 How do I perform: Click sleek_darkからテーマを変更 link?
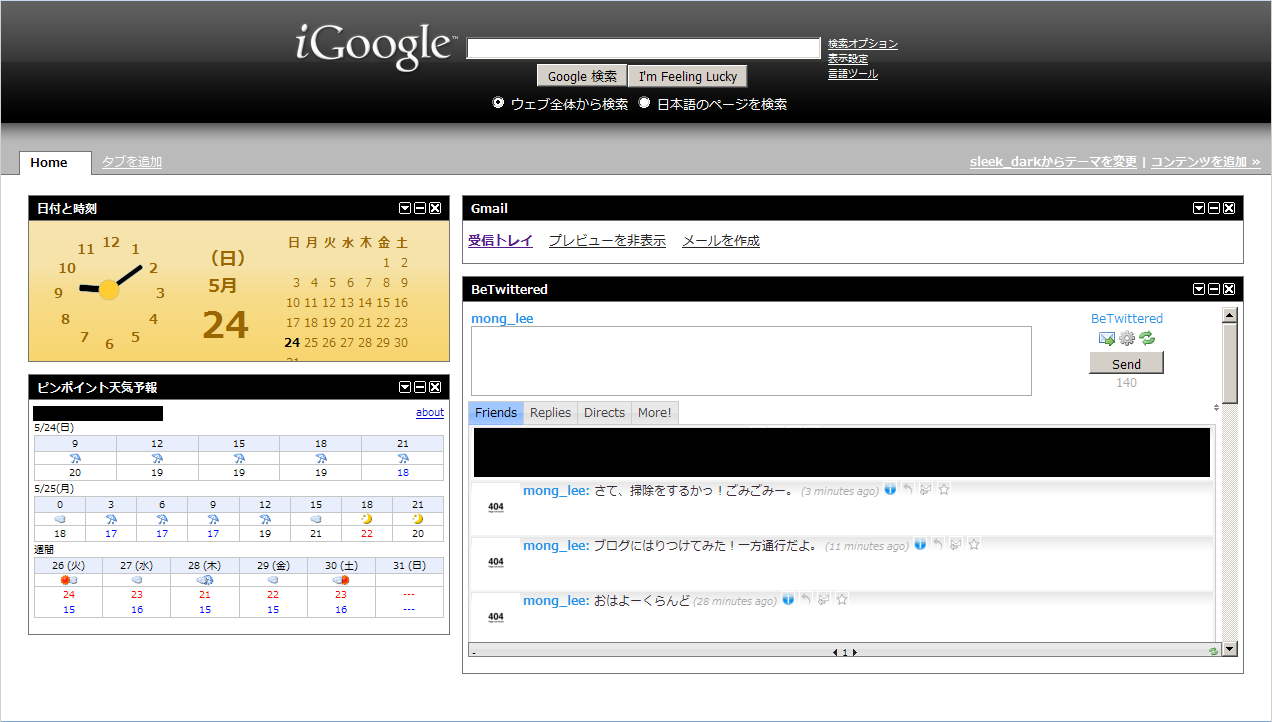(x=1053, y=162)
